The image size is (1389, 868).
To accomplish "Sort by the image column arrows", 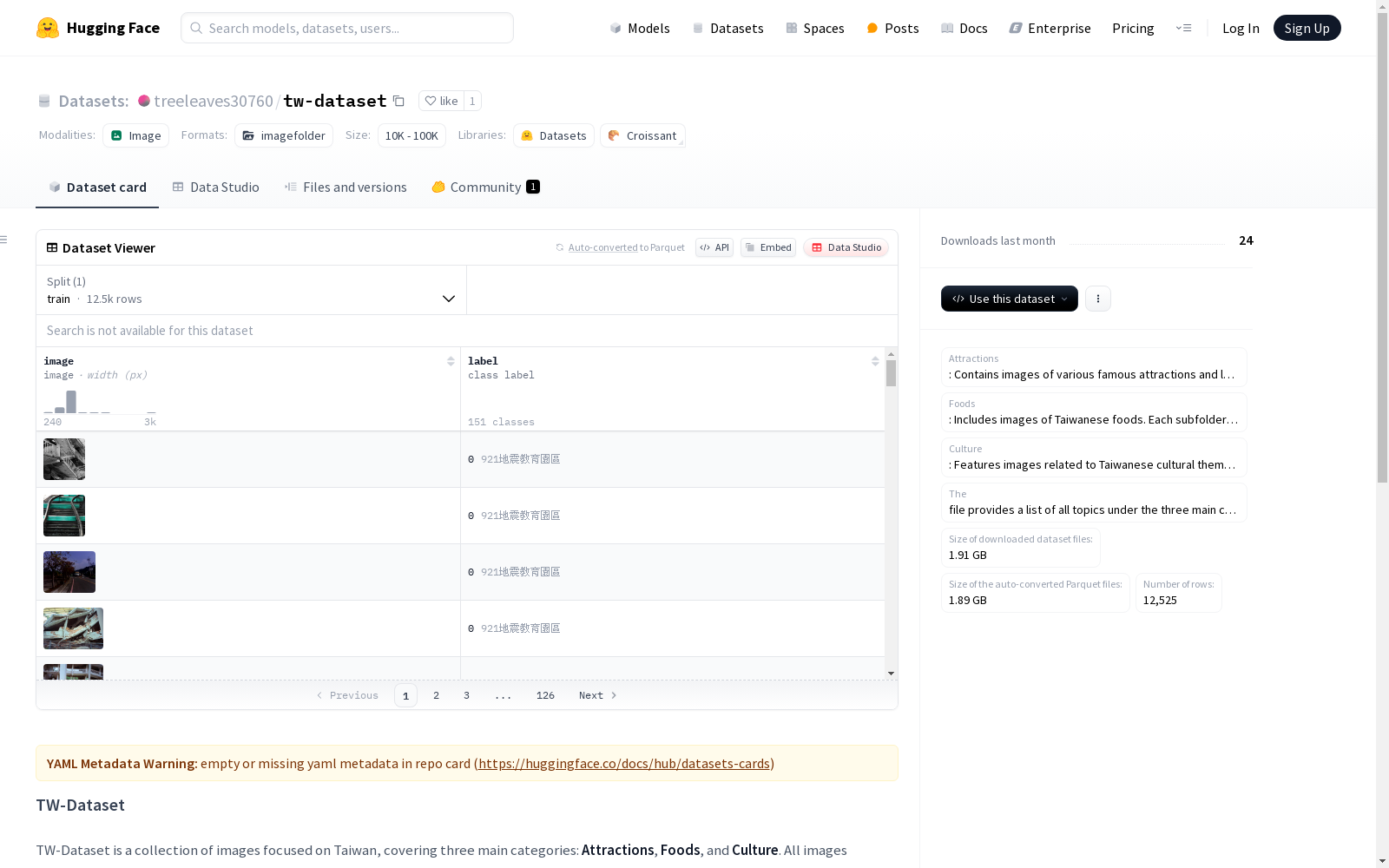I will pyautogui.click(x=451, y=361).
